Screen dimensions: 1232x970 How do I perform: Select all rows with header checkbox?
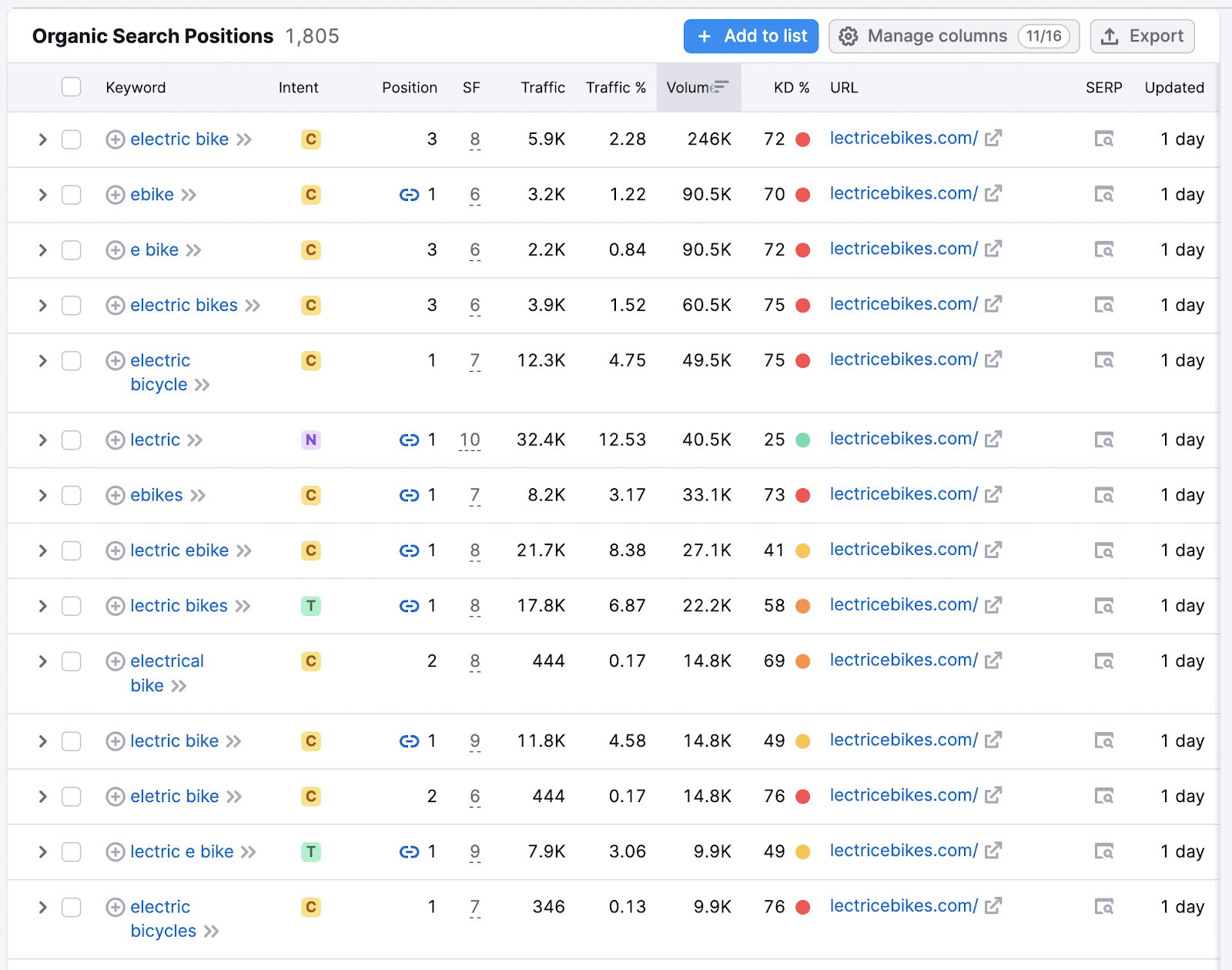tap(72, 87)
